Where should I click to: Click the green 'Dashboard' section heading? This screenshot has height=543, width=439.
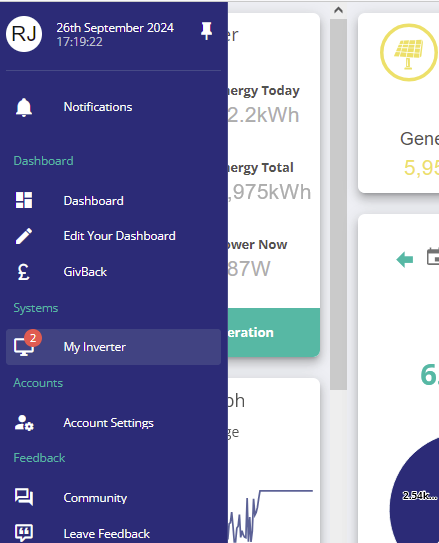coord(43,161)
